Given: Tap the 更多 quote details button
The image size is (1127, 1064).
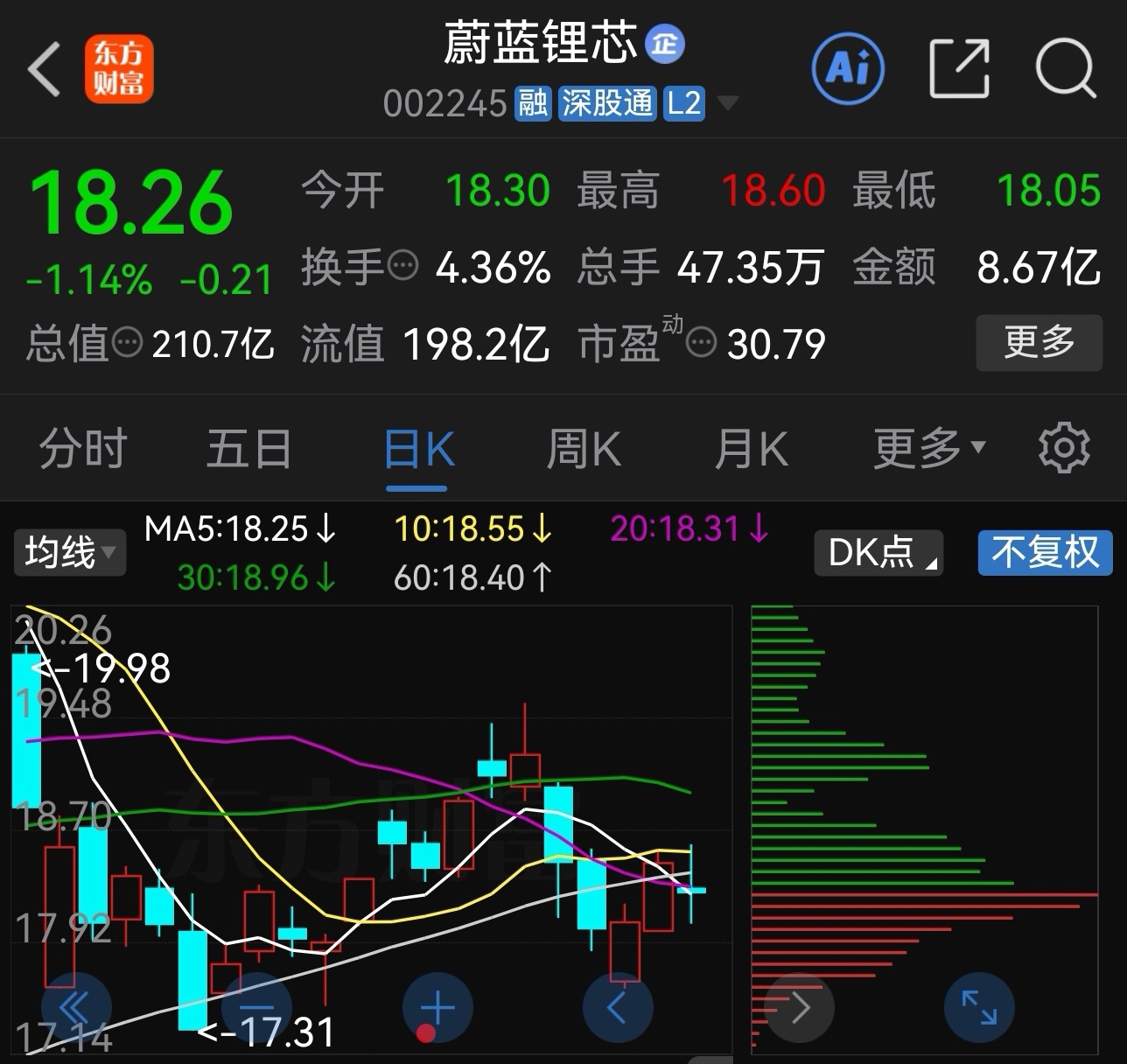Looking at the screenshot, I should coord(1039,342).
